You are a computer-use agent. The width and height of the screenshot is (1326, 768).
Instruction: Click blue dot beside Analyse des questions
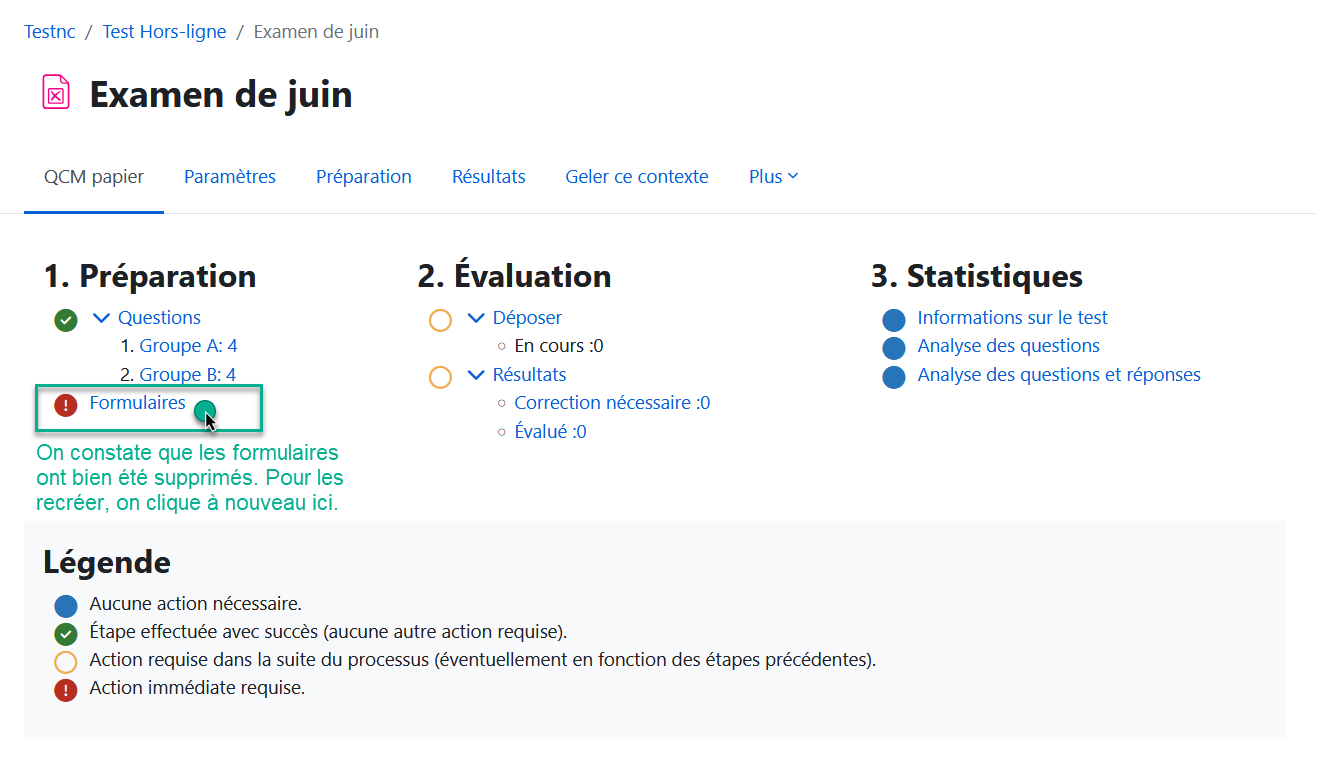[x=894, y=348]
